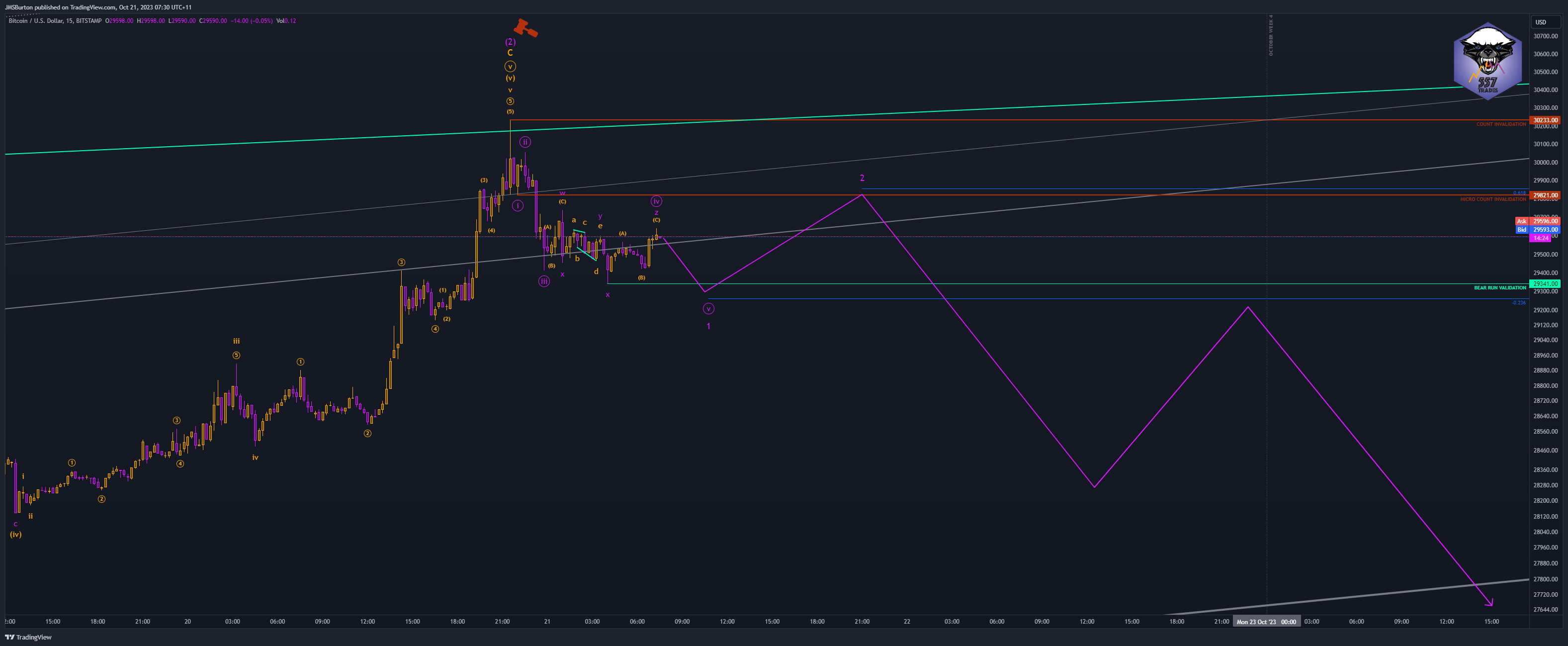
Task: Click the purple circled ii wave label
Action: coord(525,142)
